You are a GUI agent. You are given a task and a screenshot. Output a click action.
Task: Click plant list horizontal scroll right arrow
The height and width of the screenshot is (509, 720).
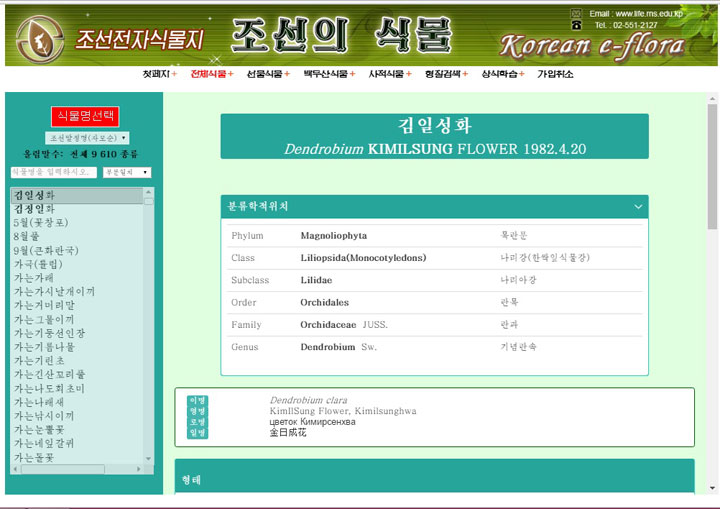pos(139,469)
